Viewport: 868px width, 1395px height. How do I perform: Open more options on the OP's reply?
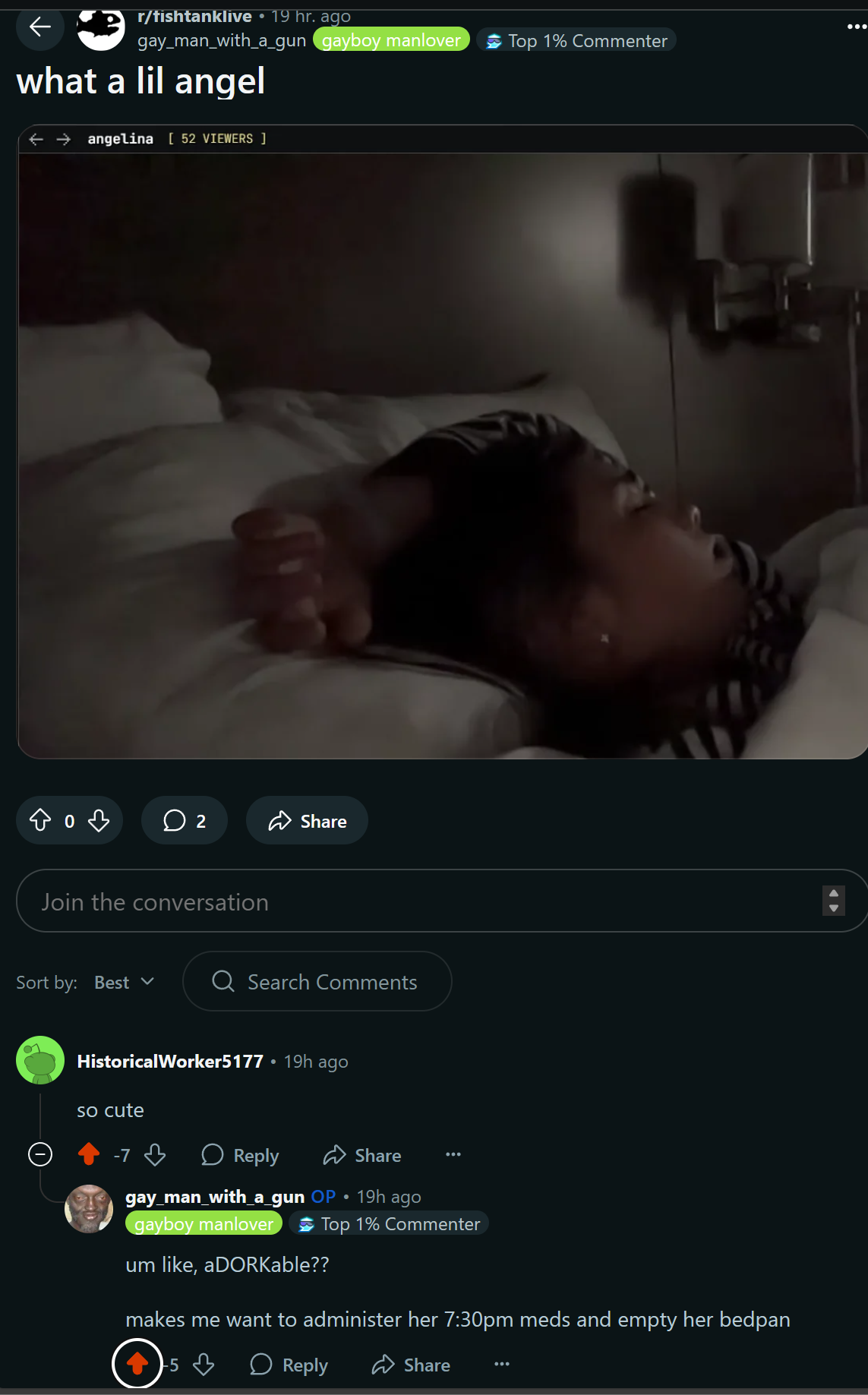coord(502,1364)
